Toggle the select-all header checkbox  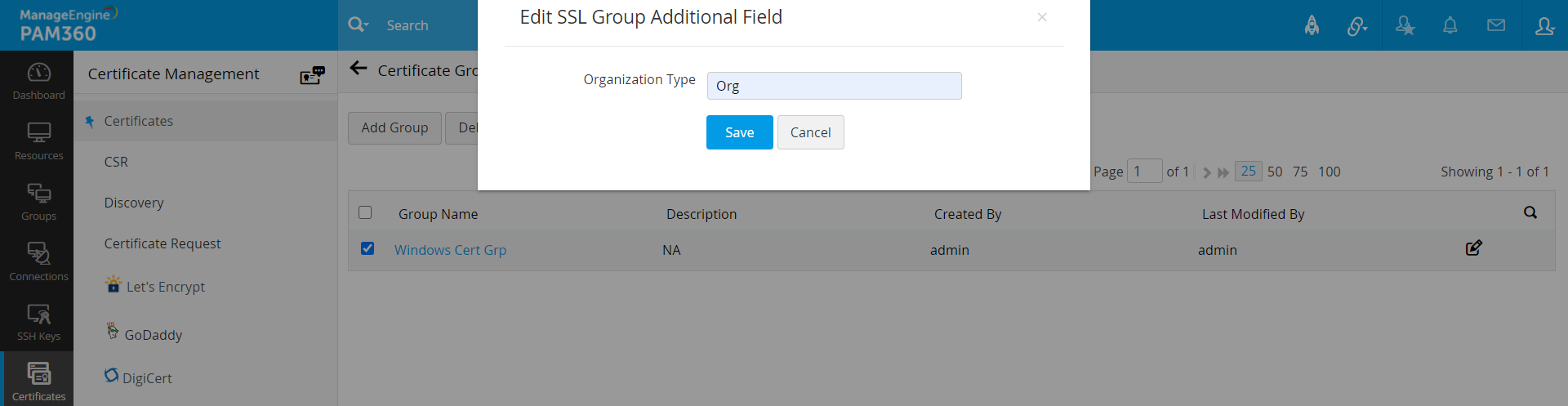(x=365, y=212)
